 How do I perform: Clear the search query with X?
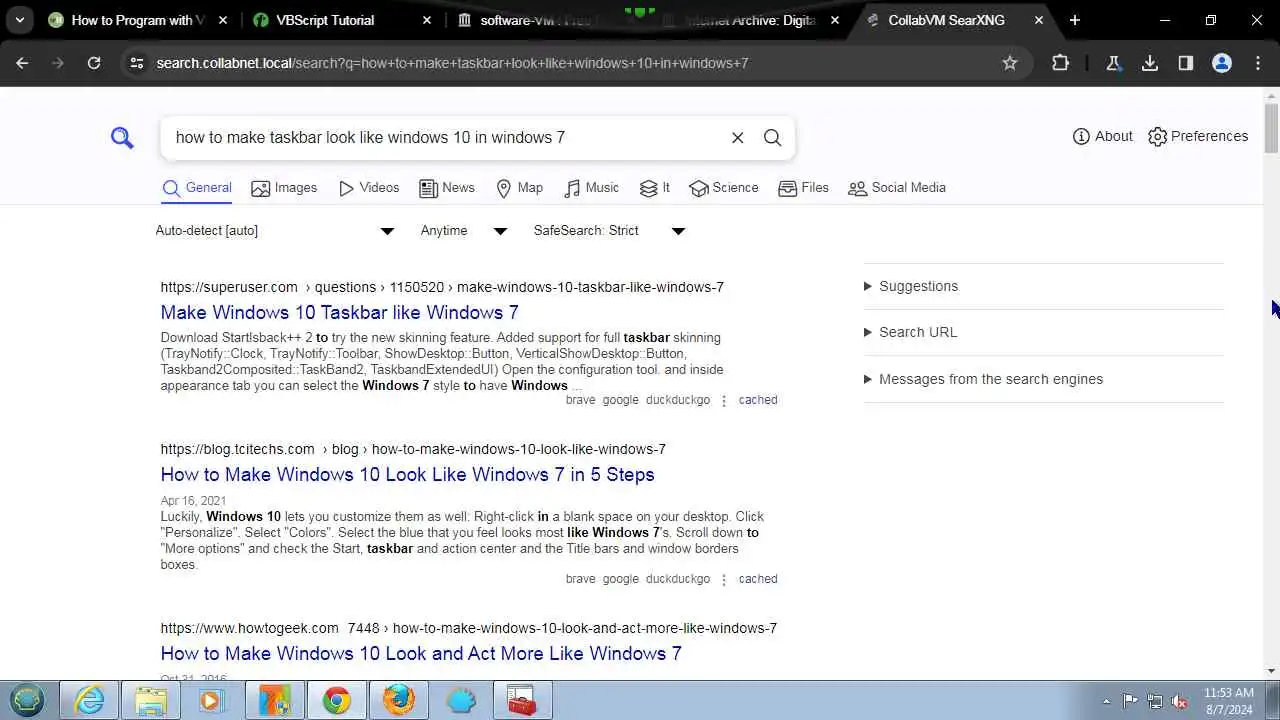(x=738, y=137)
